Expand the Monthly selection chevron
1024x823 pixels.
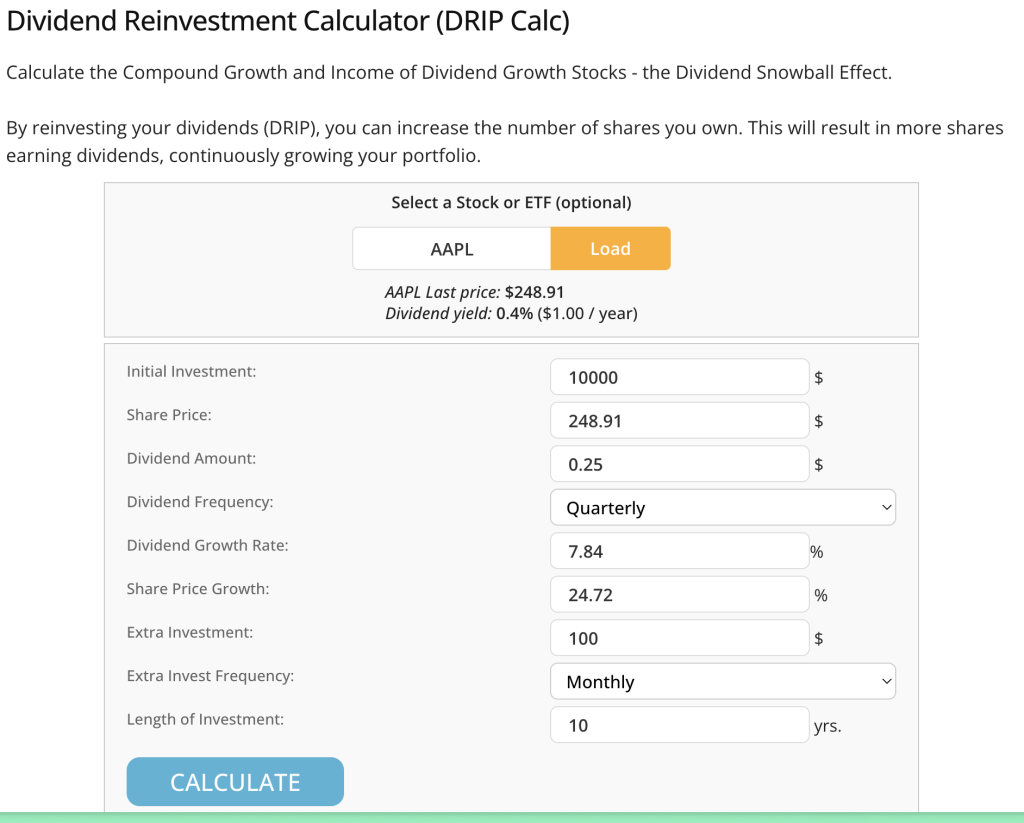(x=886, y=681)
